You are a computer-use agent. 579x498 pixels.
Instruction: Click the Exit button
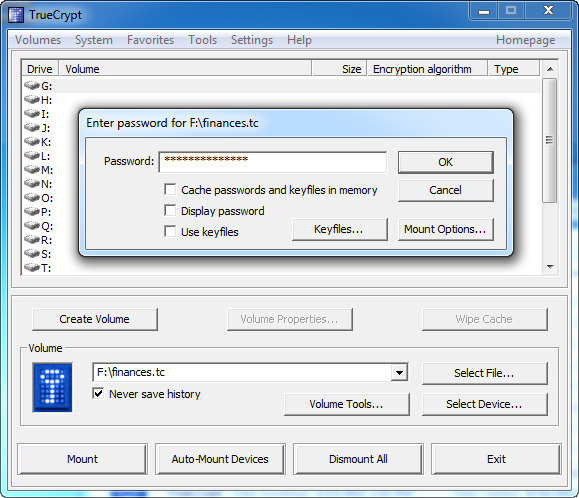(496, 459)
